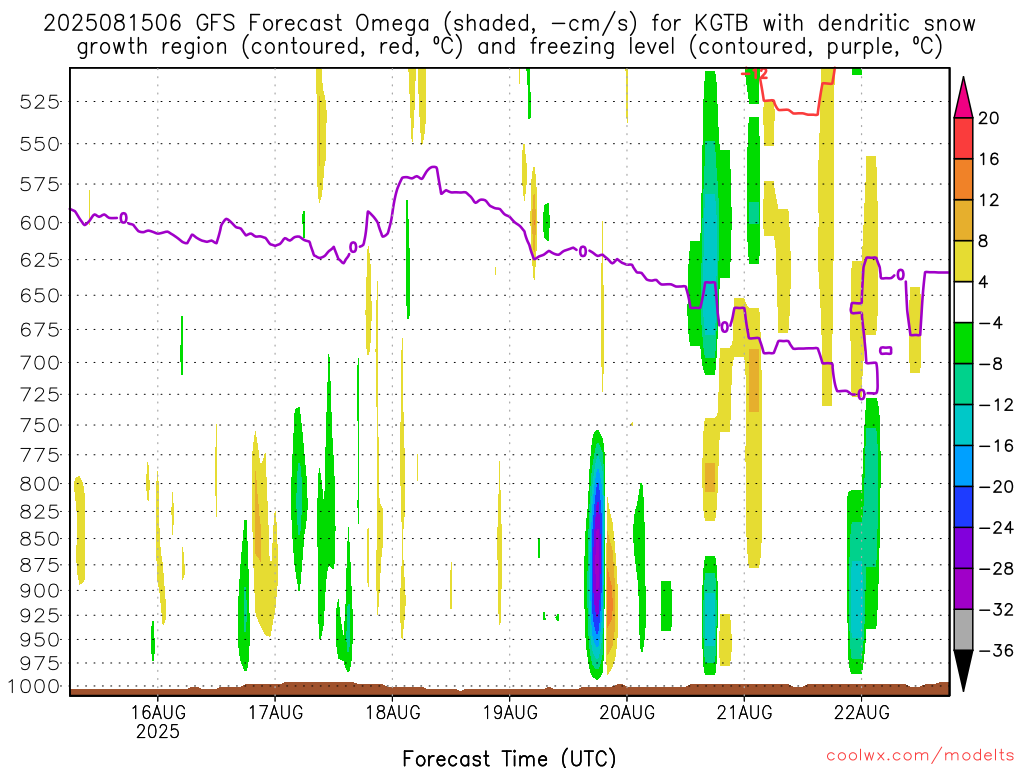Click the 550 pressure level label
The height and width of the screenshot is (768, 1024).
point(39,144)
